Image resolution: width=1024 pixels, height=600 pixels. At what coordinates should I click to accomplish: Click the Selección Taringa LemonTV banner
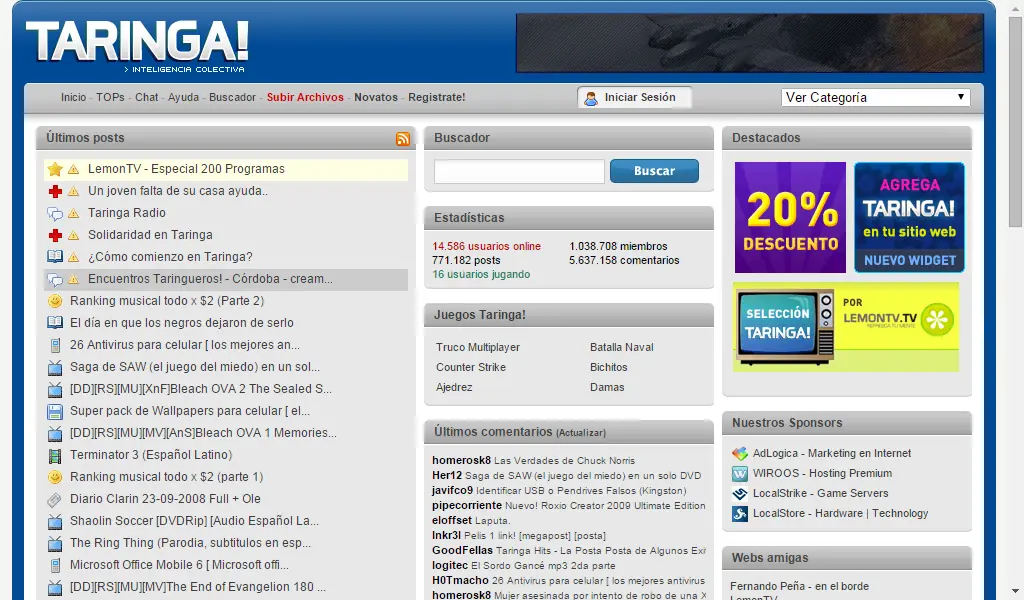[x=846, y=327]
